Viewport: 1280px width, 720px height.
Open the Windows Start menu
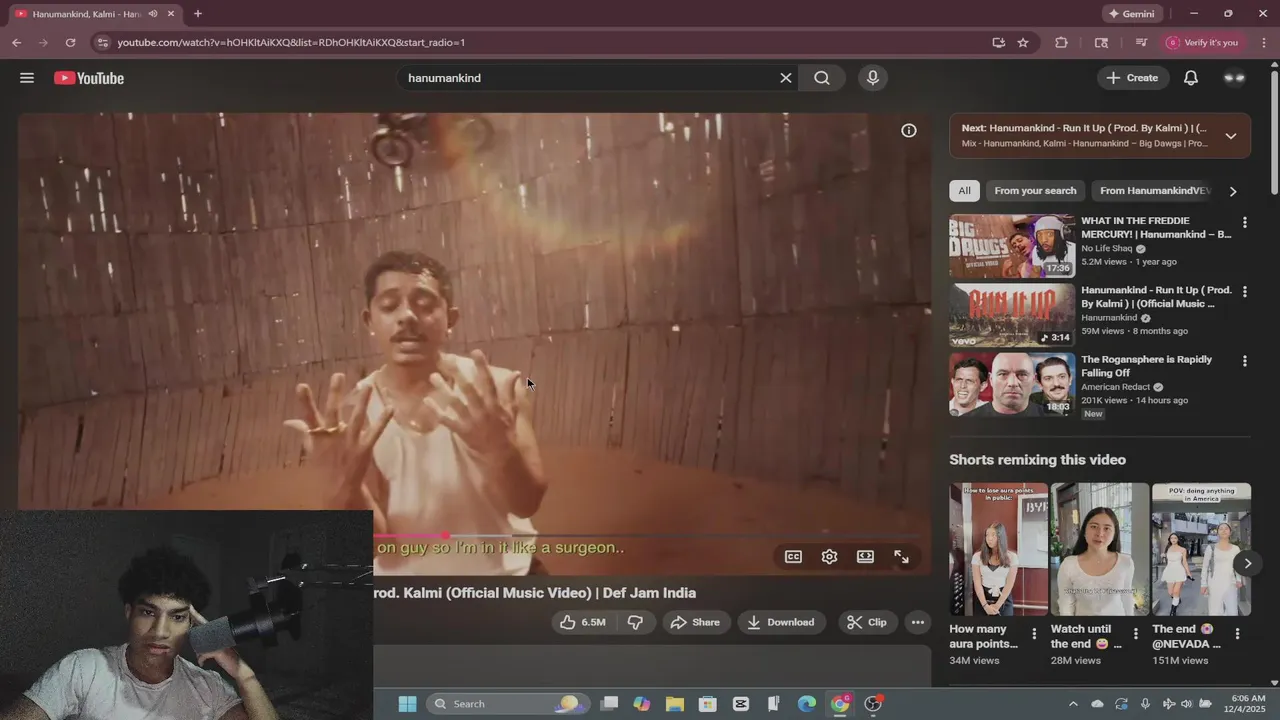(407, 704)
